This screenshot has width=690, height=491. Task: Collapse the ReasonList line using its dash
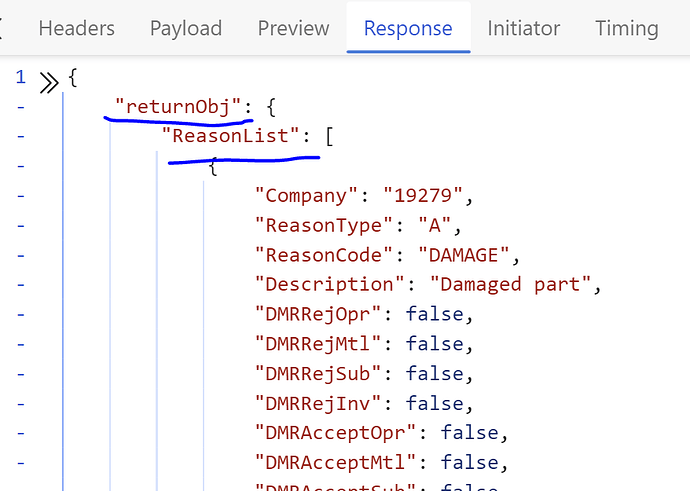(x=20, y=135)
